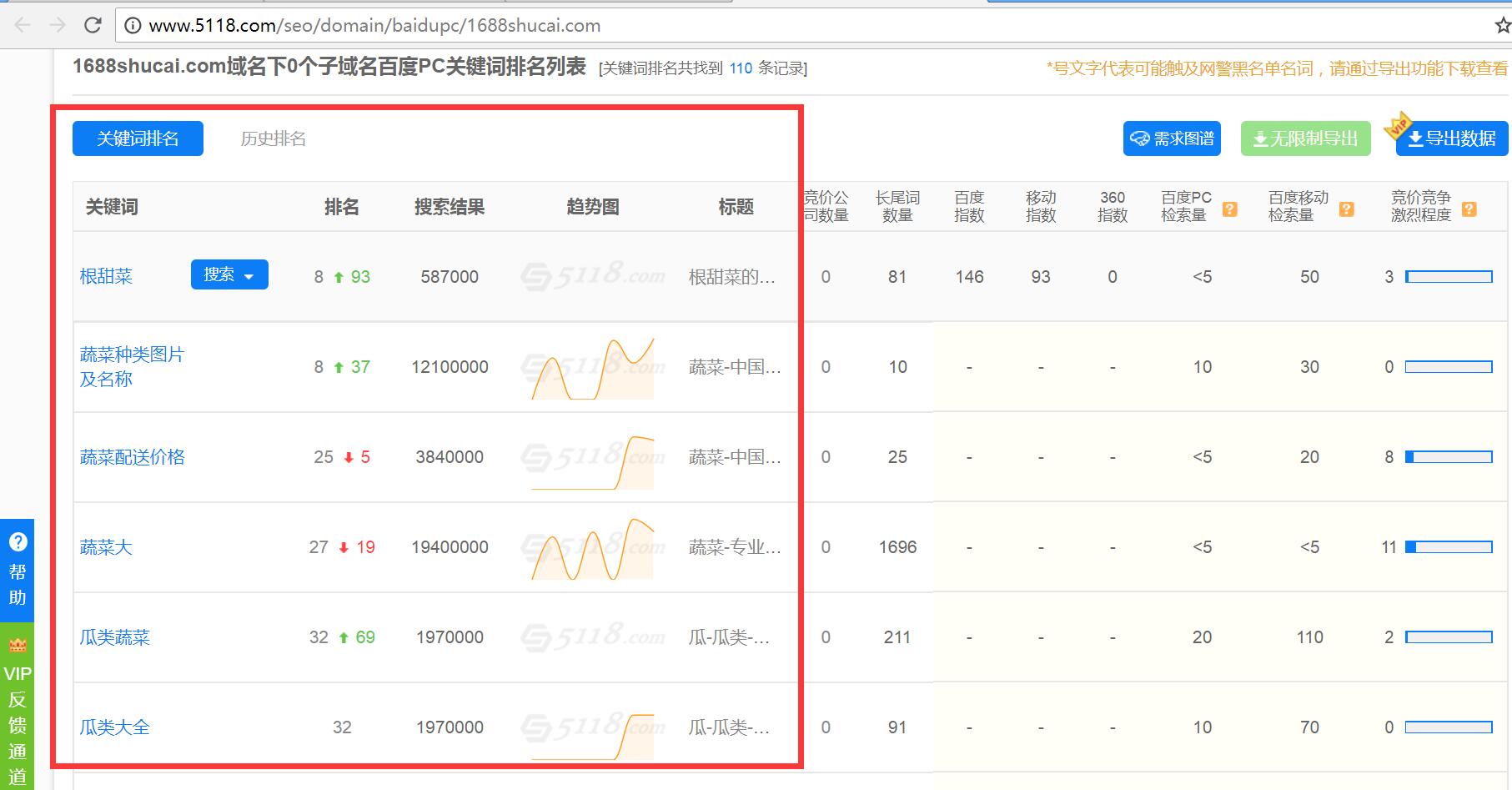The height and width of the screenshot is (790, 1512).
Task: Click the question-mark icon on 帮助 sidebar
Action: pyautogui.click(x=18, y=543)
